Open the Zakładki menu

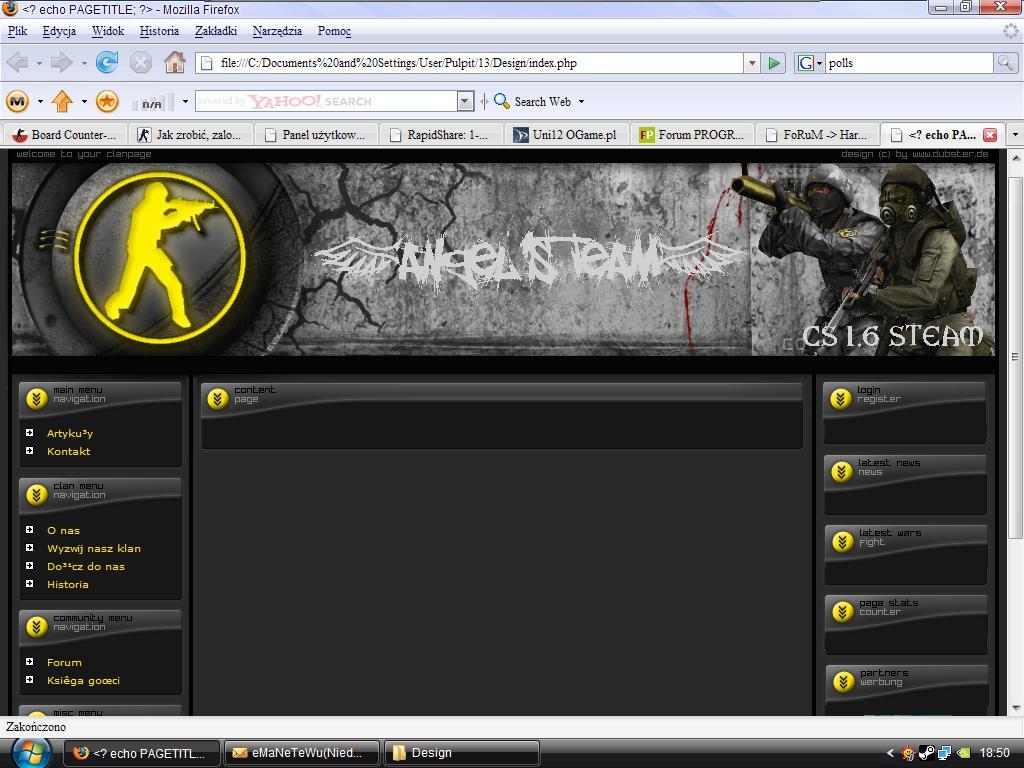(216, 31)
